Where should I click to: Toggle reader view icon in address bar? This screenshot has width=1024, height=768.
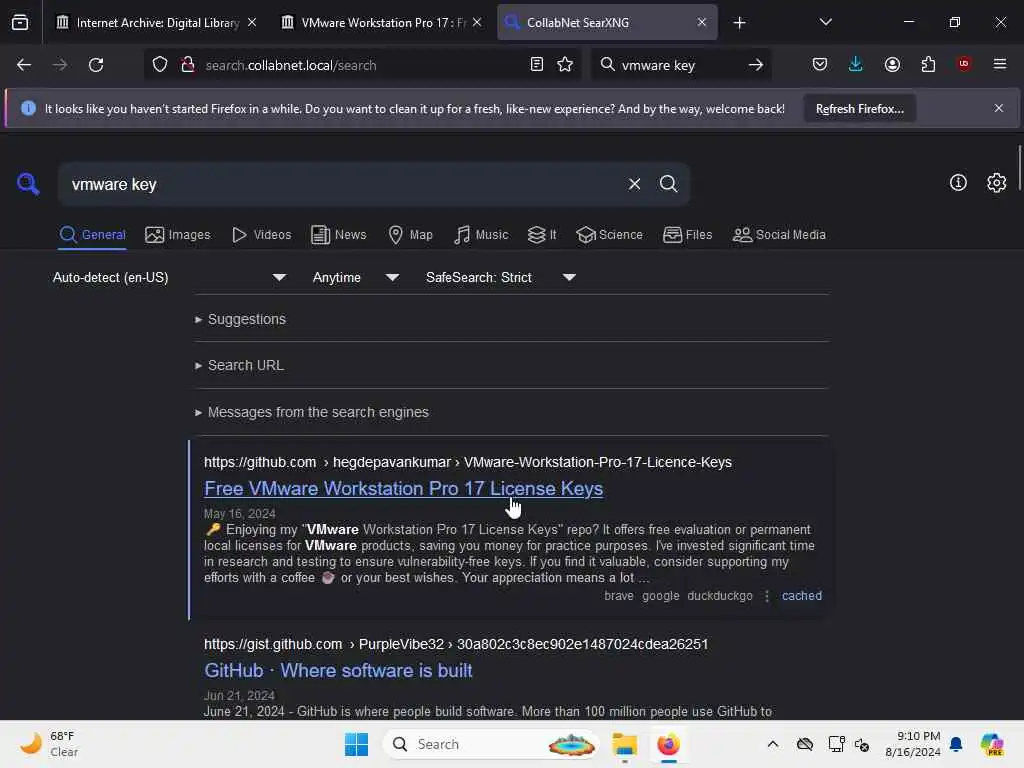[x=537, y=65]
